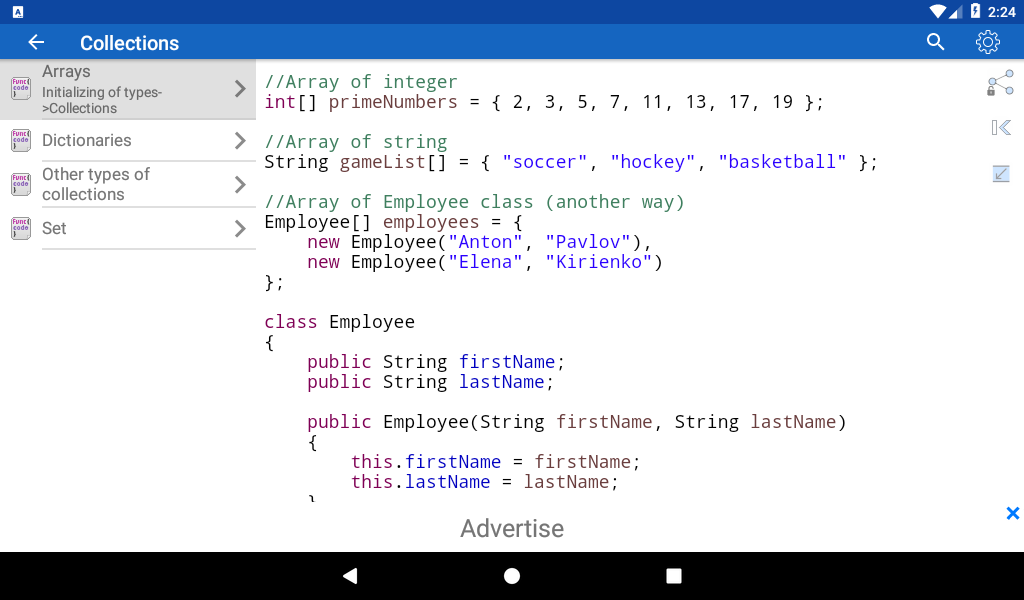
Task: Close the Advertise banner with the blue X
Action: click(1013, 513)
